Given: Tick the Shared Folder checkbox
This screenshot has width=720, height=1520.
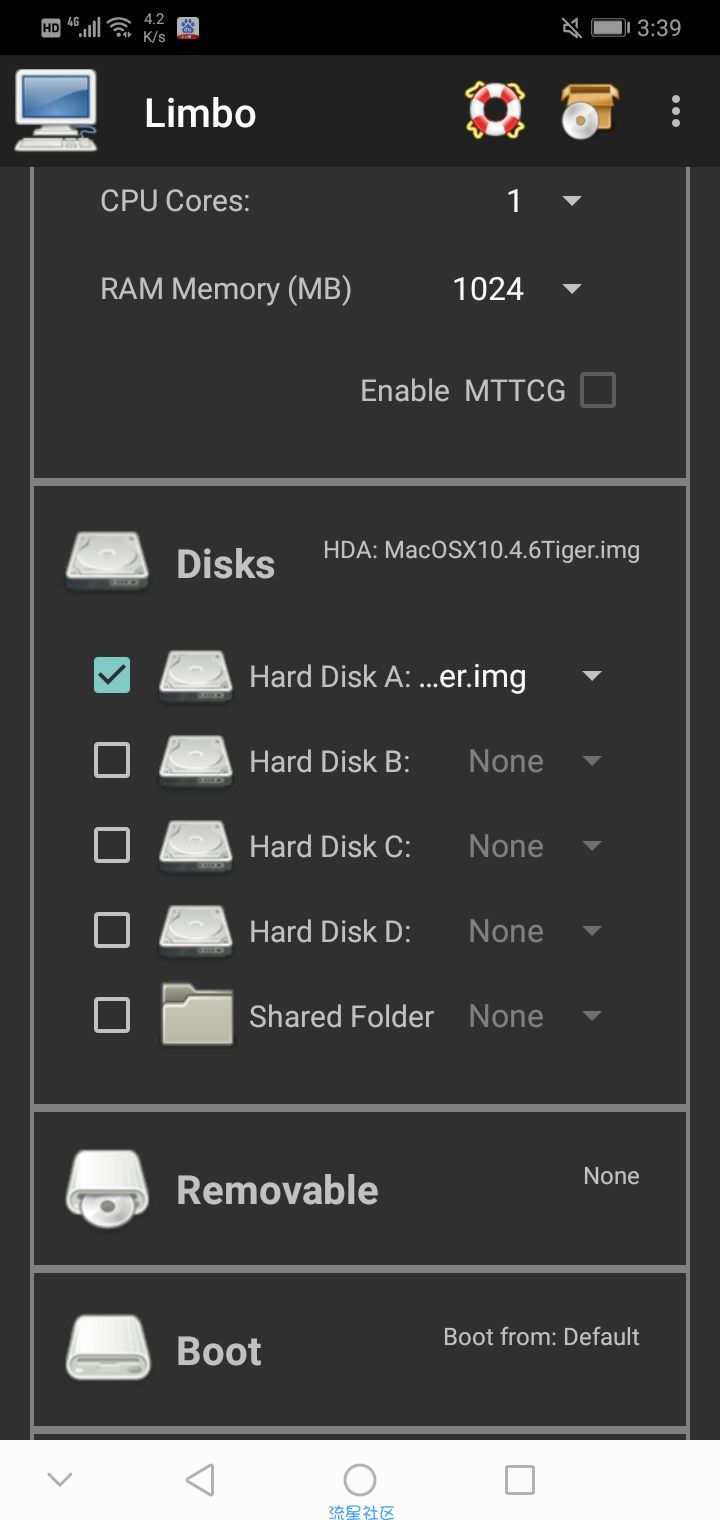Looking at the screenshot, I should point(112,1016).
